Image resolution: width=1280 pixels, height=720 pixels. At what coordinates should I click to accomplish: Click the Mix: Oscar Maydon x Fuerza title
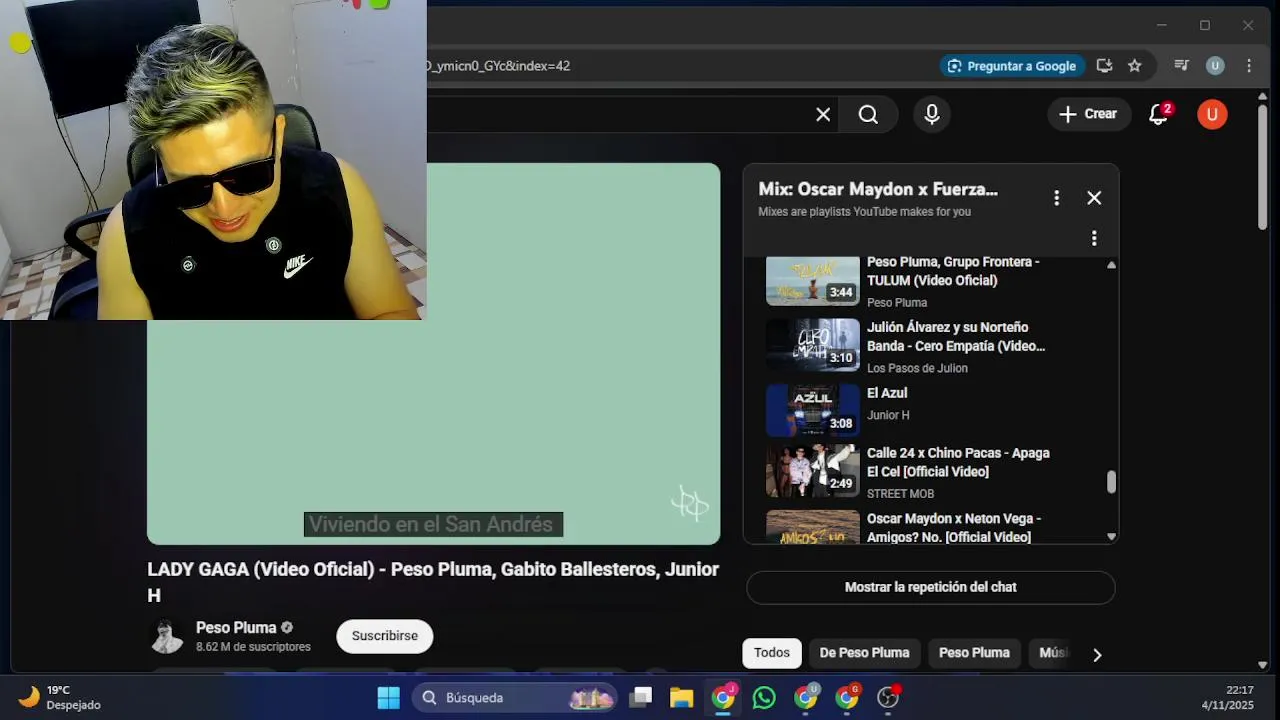(x=878, y=189)
